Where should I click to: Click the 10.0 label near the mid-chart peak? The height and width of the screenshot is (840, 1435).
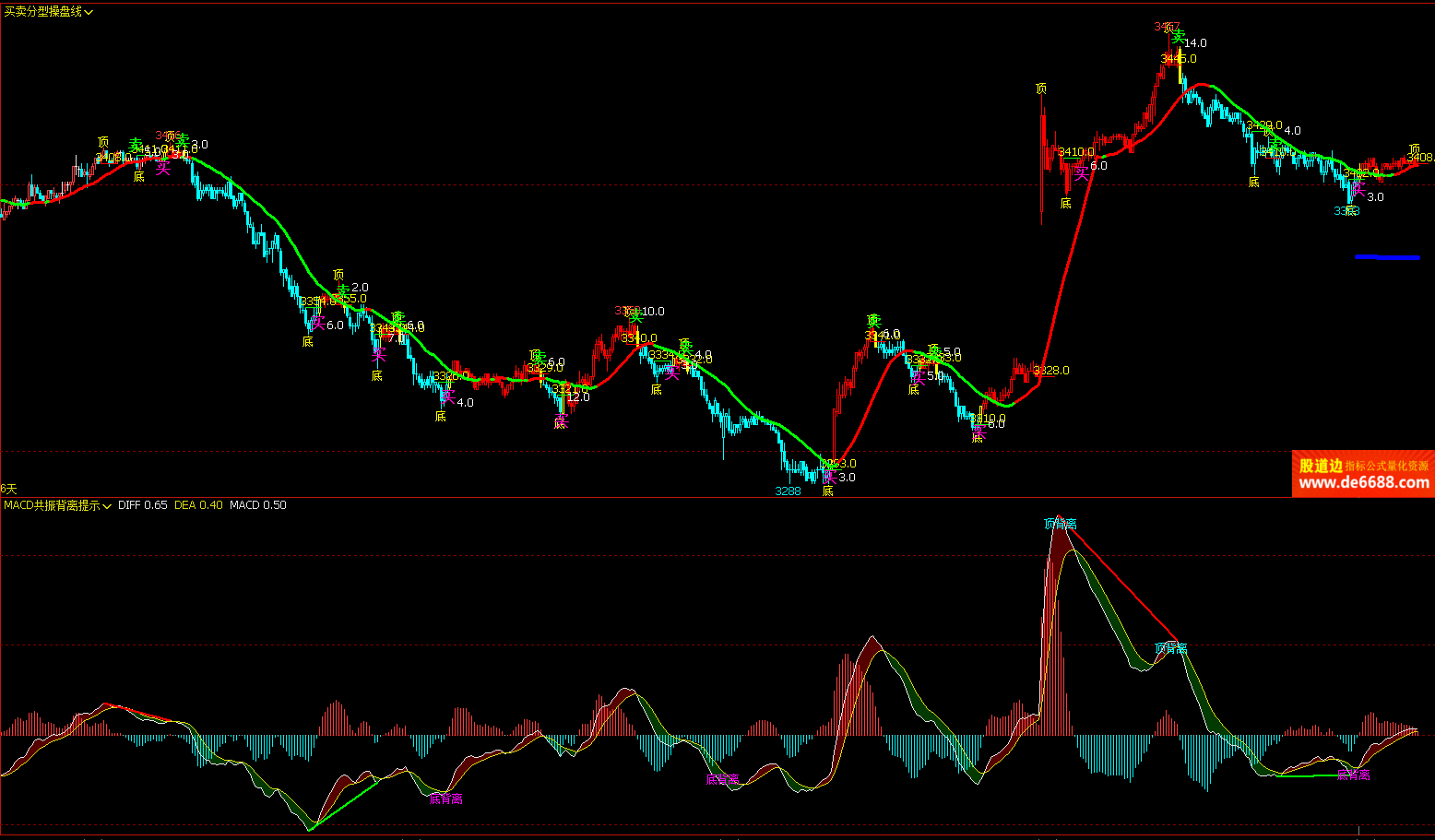[x=653, y=312]
